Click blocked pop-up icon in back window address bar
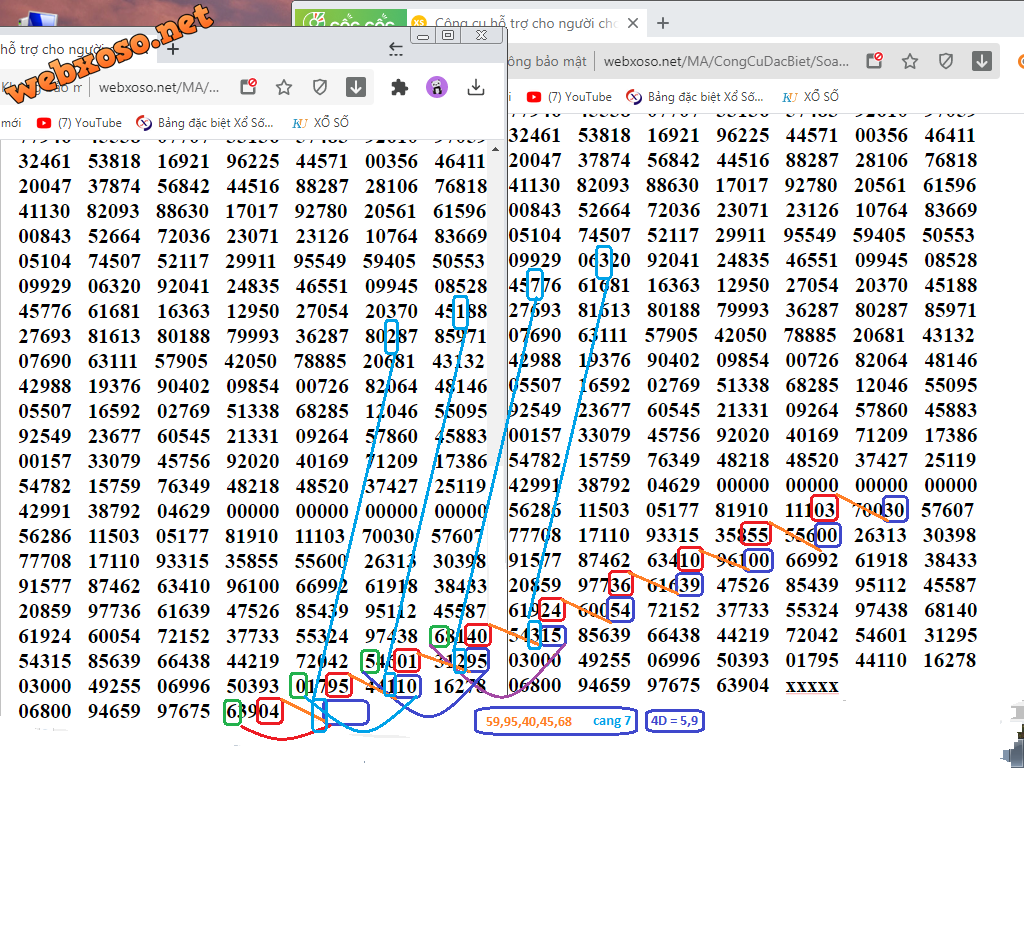Screen dimensions: 1036x952 click(x=874, y=62)
